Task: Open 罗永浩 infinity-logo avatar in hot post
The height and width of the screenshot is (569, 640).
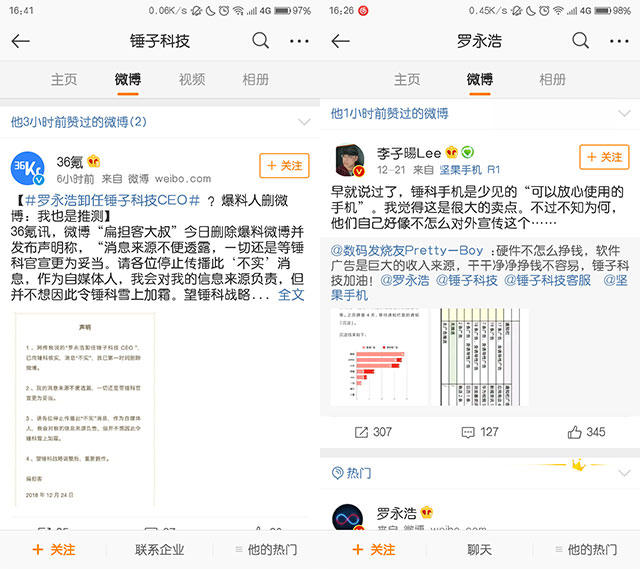Action: click(347, 518)
